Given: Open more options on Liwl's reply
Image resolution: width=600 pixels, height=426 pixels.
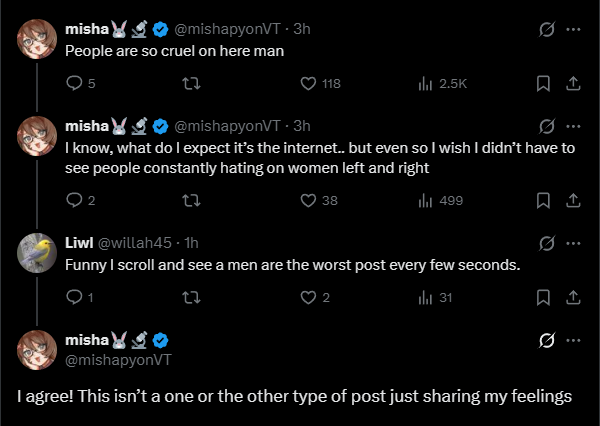Looking at the screenshot, I should (573, 243).
